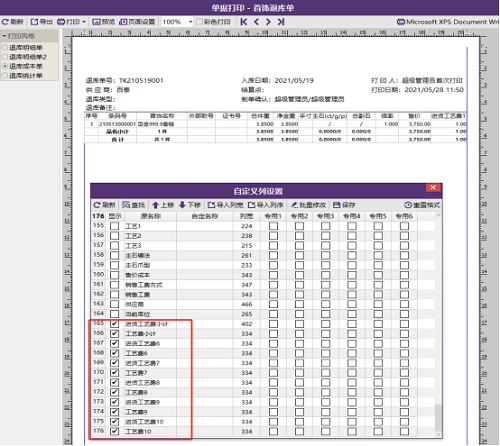Uncheck 显示 for row 170 工艺费7
500x446 pixels.
click(x=114, y=373)
